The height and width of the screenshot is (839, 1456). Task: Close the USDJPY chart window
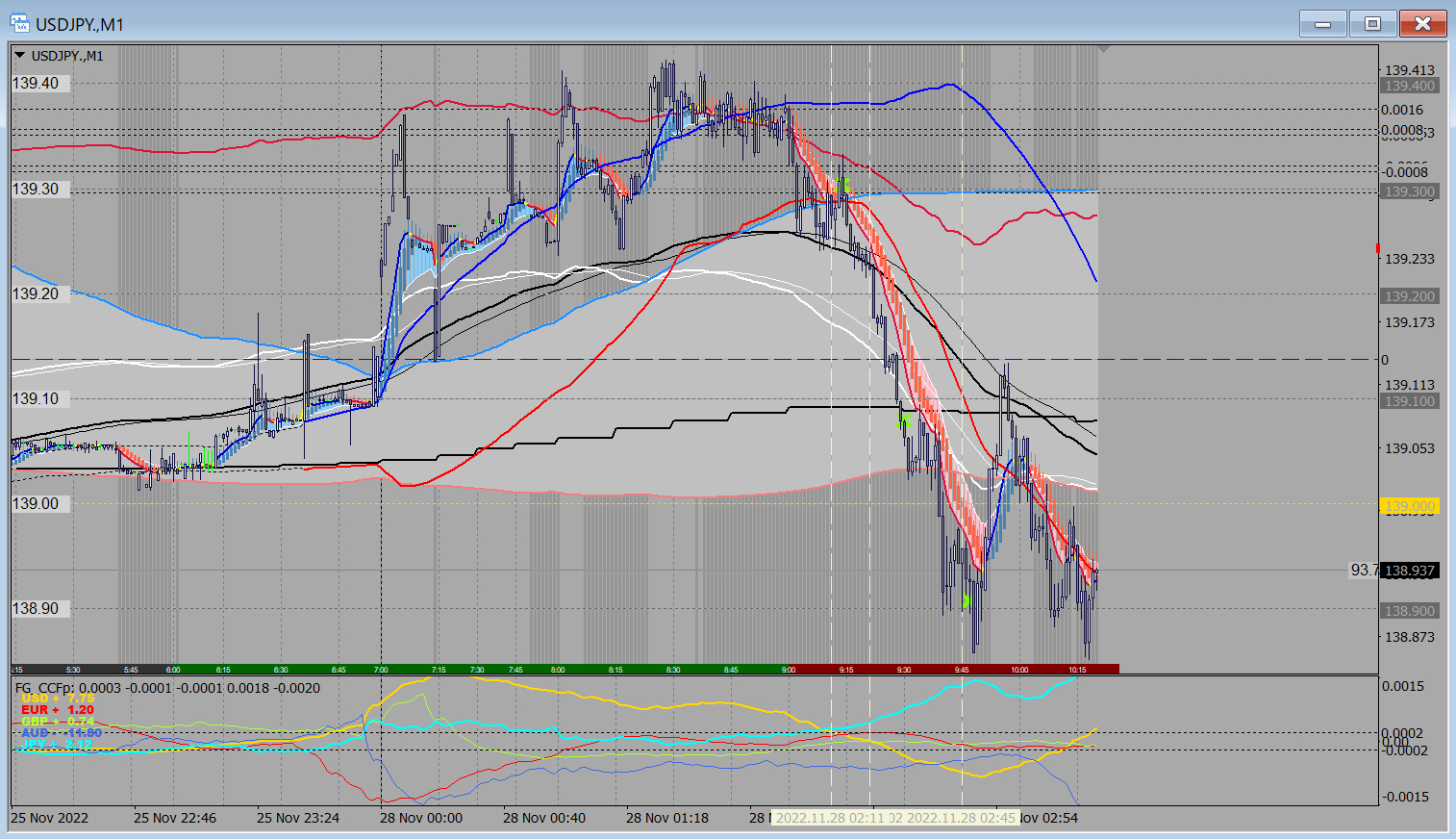[1423, 24]
